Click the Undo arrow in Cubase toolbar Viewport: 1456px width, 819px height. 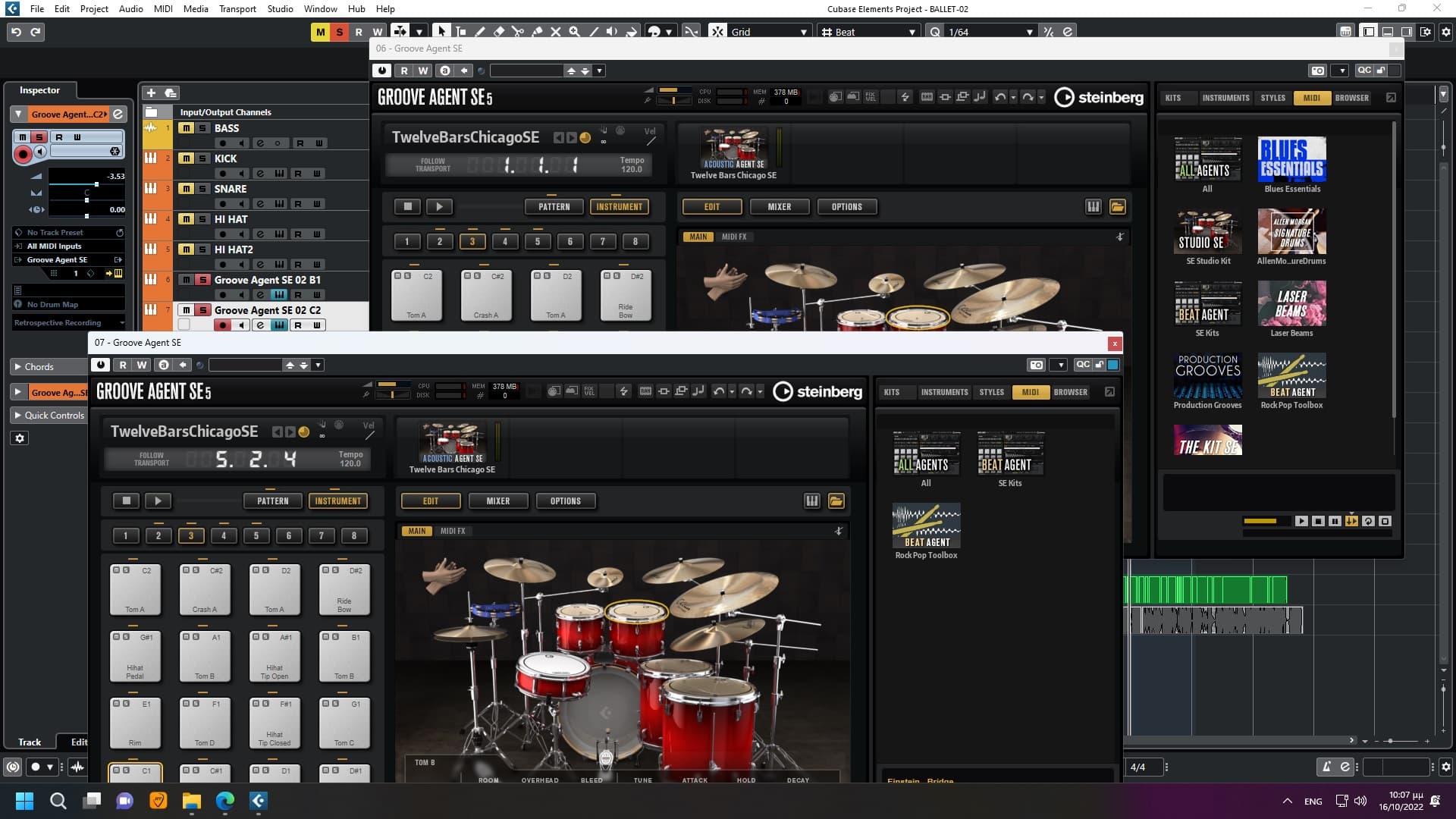pyautogui.click(x=16, y=32)
